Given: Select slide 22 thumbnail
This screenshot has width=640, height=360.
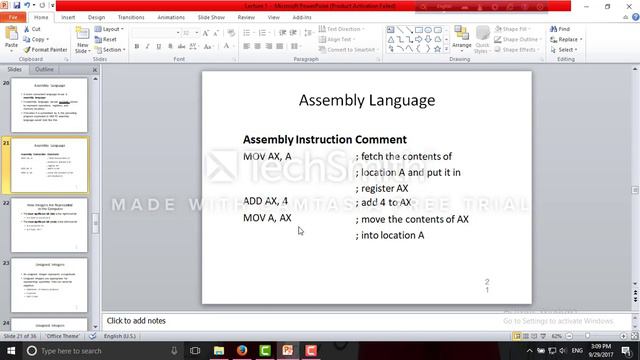Looking at the screenshot, I should pyautogui.click(x=49, y=225).
